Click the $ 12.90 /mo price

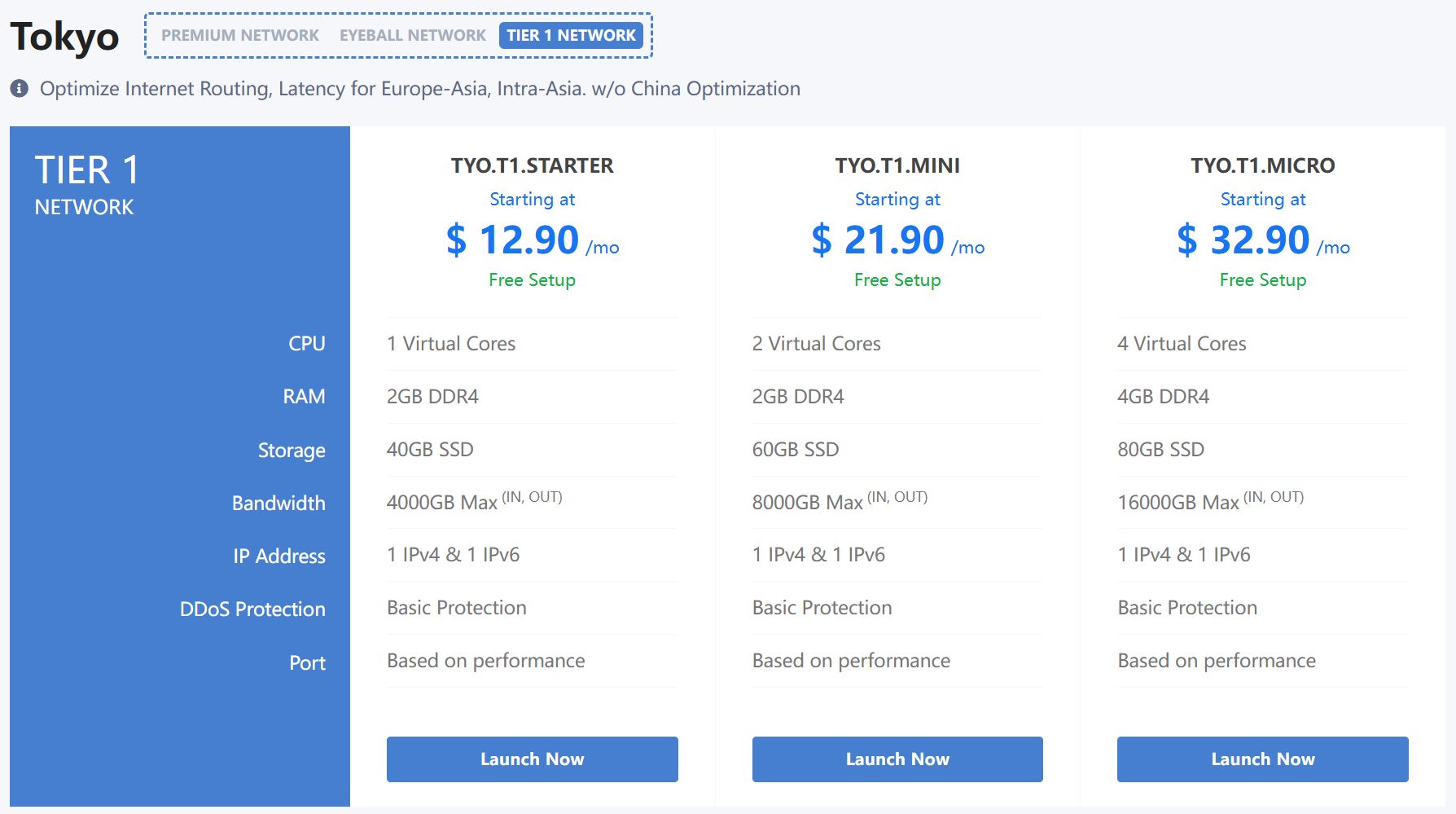point(533,240)
